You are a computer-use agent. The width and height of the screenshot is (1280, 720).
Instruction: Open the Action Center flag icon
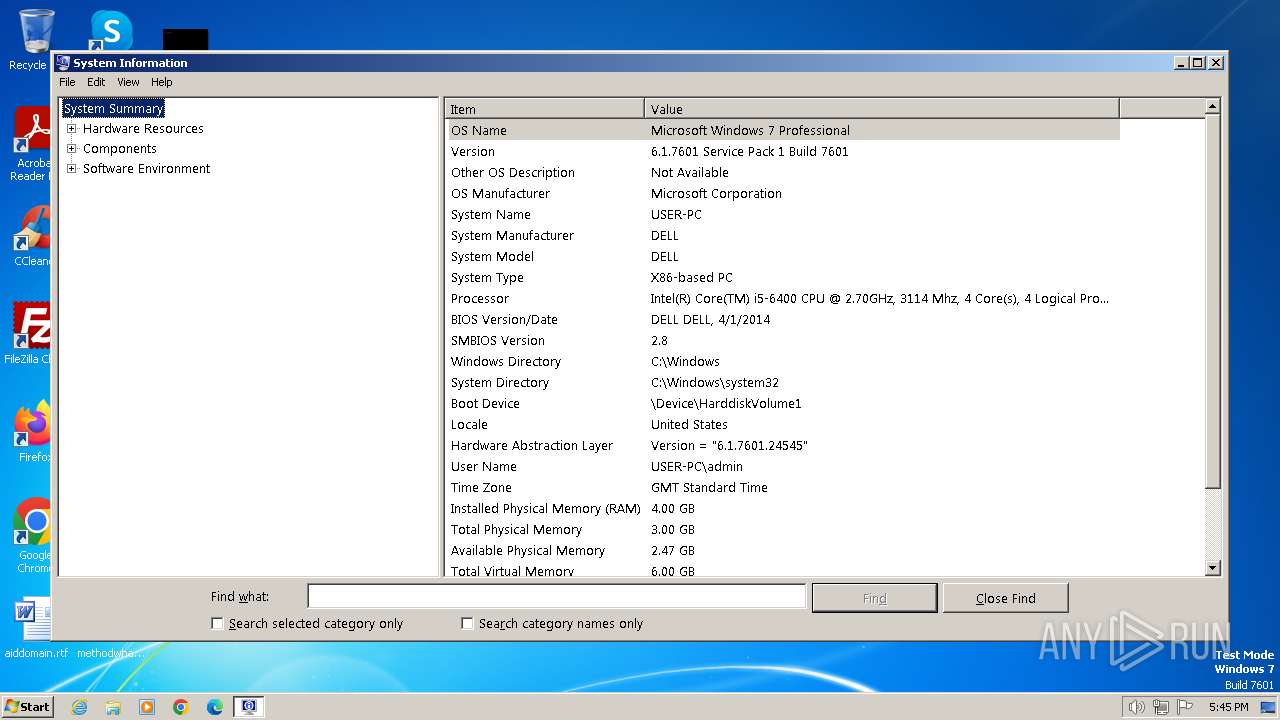[1183, 707]
